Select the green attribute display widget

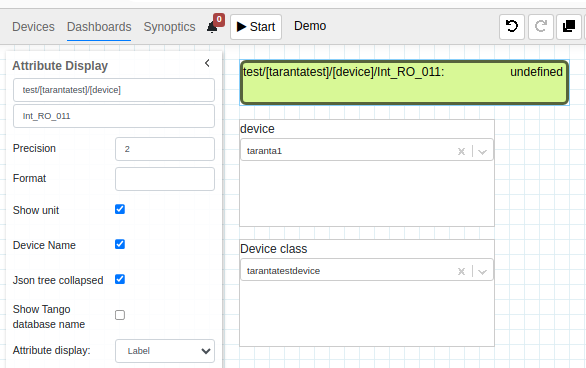(x=404, y=83)
